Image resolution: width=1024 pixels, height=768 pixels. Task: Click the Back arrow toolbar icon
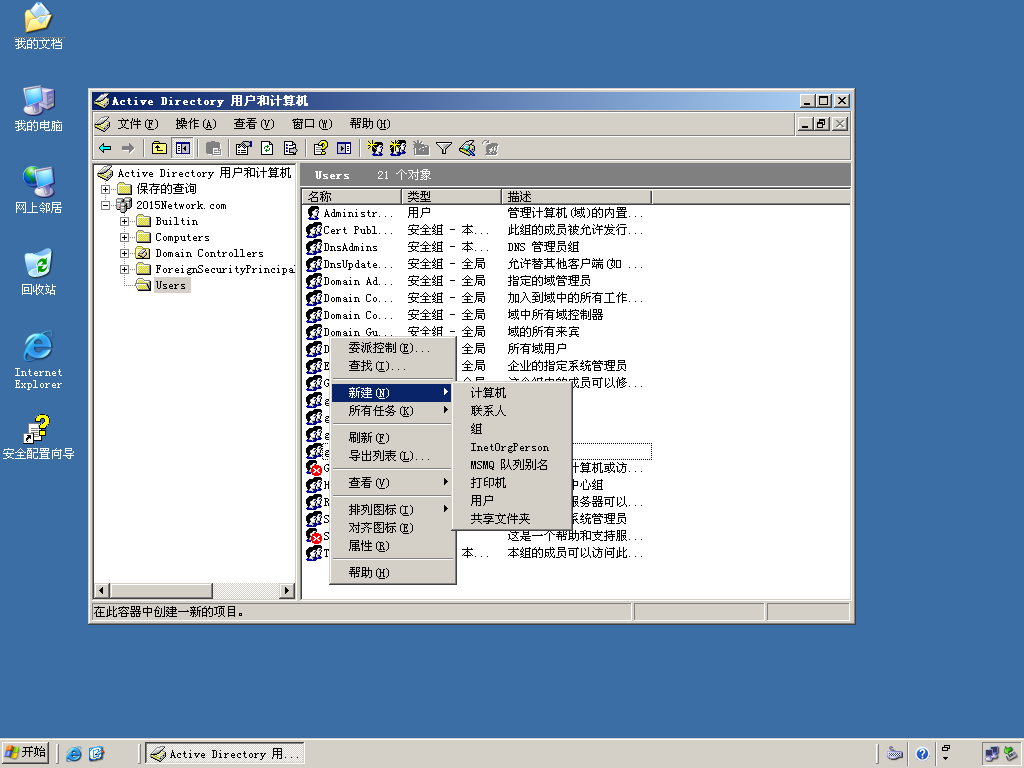point(105,148)
